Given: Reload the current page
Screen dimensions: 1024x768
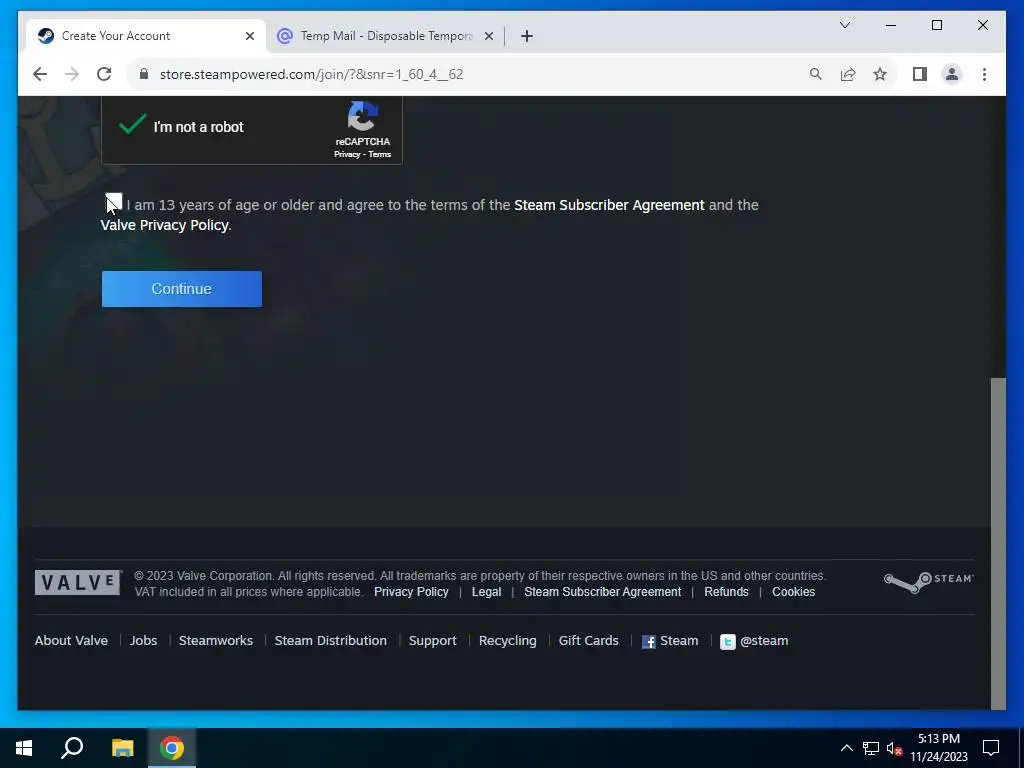Looking at the screenshot, I should point(104,74).
